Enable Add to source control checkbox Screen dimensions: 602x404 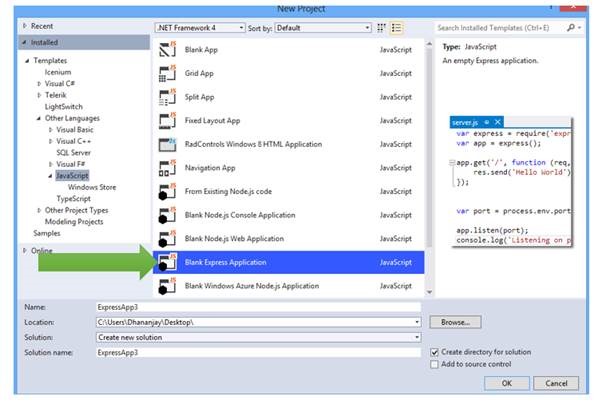click(434, 364)
